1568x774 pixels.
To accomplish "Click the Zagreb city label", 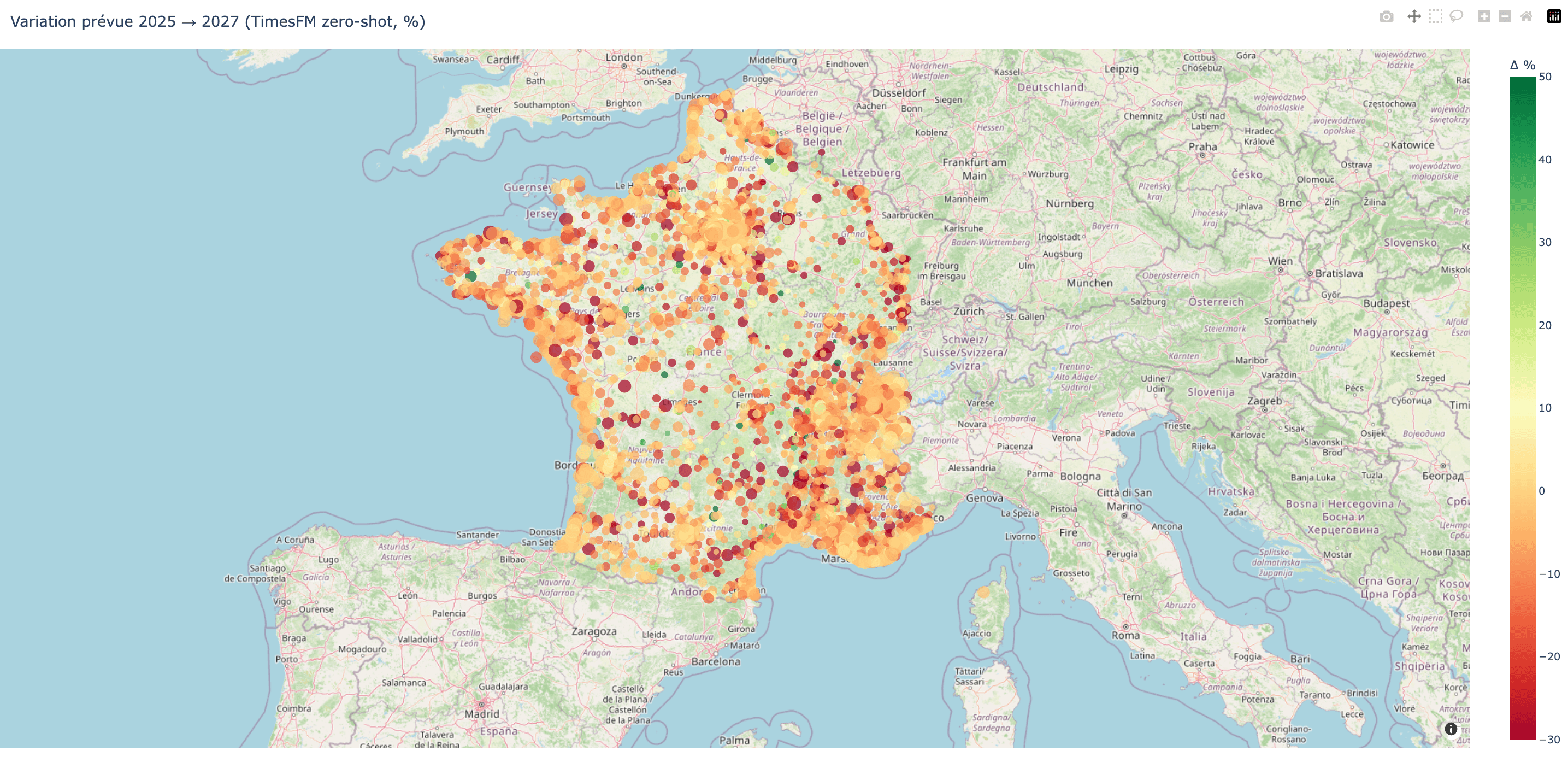I will [x=1264, y=401].
